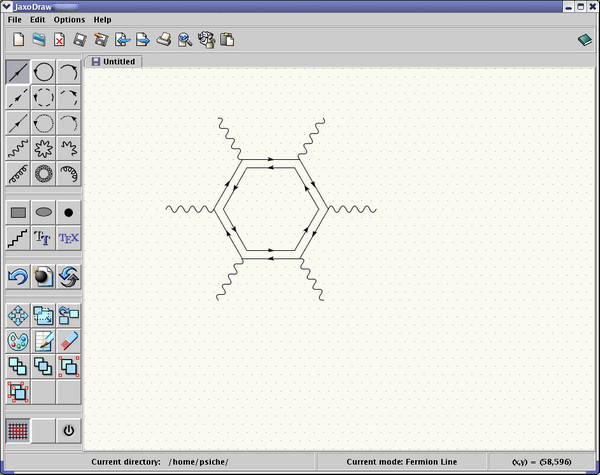The width and height of the screenshot is (600, 475).
Task: Click the eraser delete tool
Action: (x=69, y=341)
